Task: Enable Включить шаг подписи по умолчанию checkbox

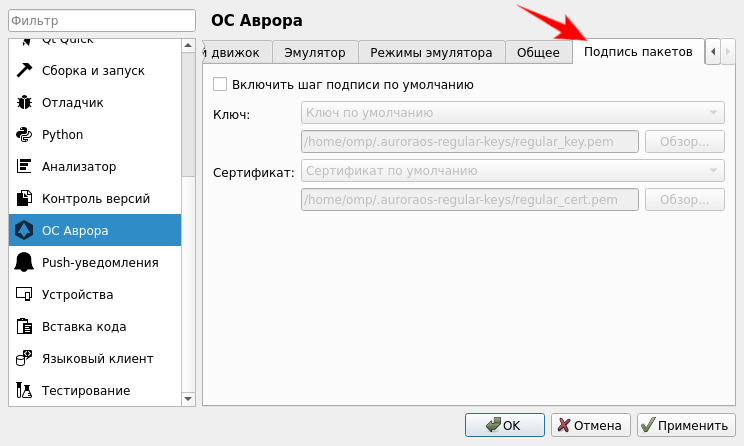Action: (221, 86)
